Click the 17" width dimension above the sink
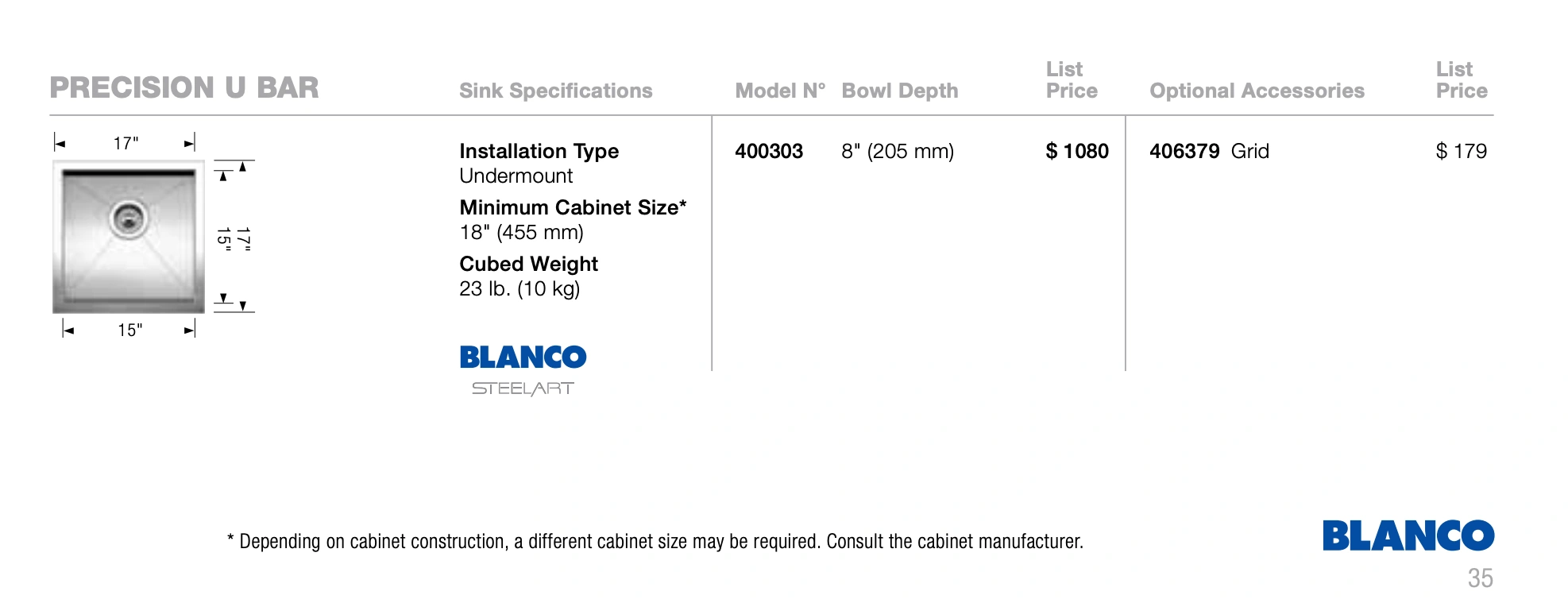 (x=126, y=143)
